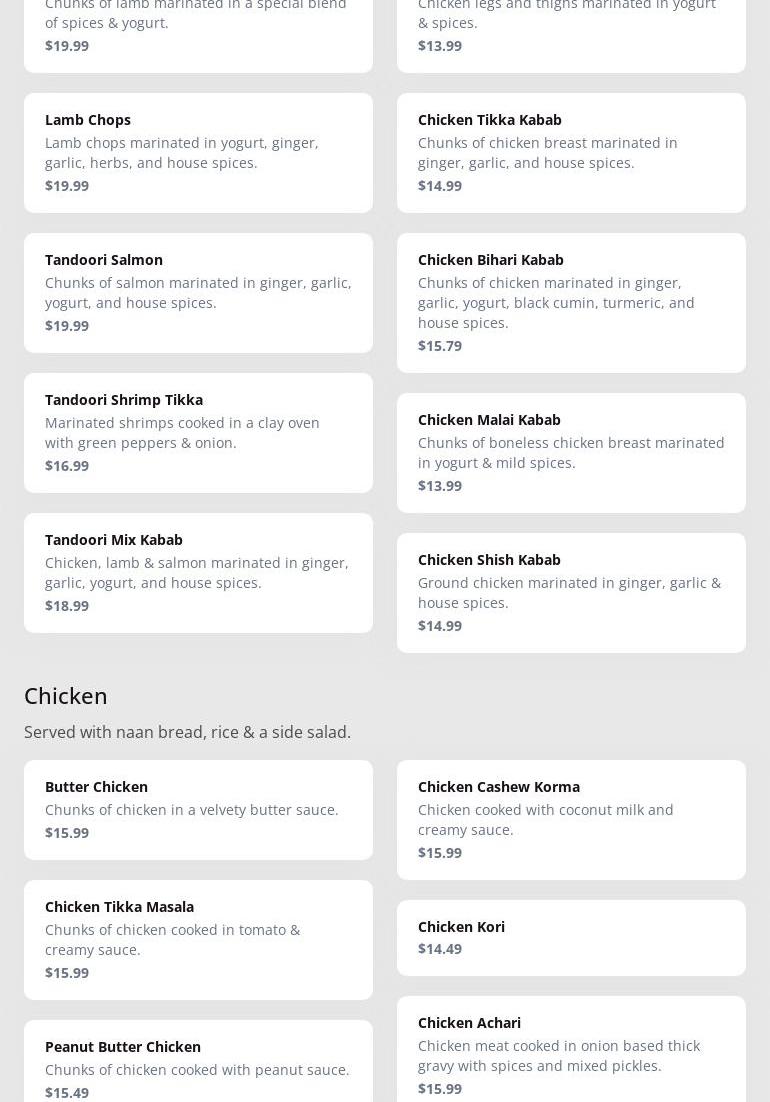Open the Chicken Shish Kabab item
Screen dimensions: 770x1102
click(571, 592)
